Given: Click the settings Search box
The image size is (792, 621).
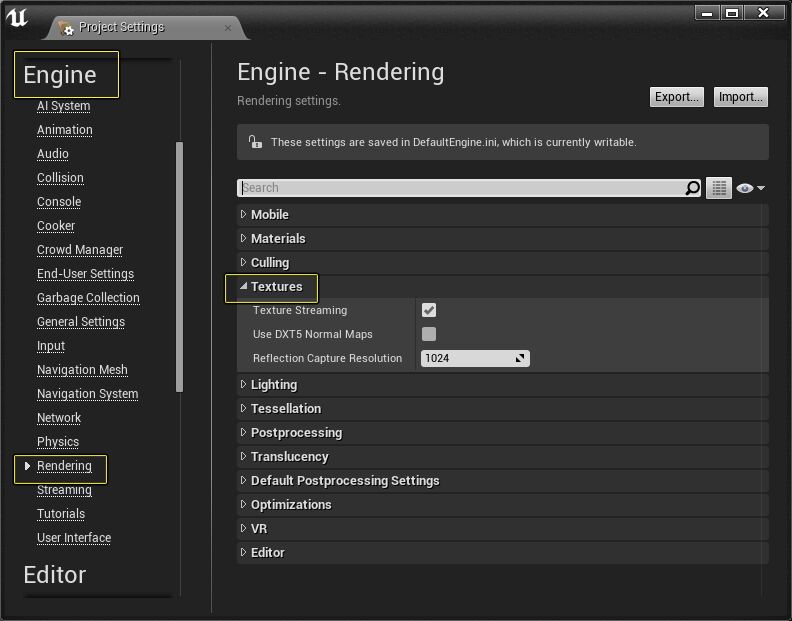Looking at the screenshot, I should (460, 188).
